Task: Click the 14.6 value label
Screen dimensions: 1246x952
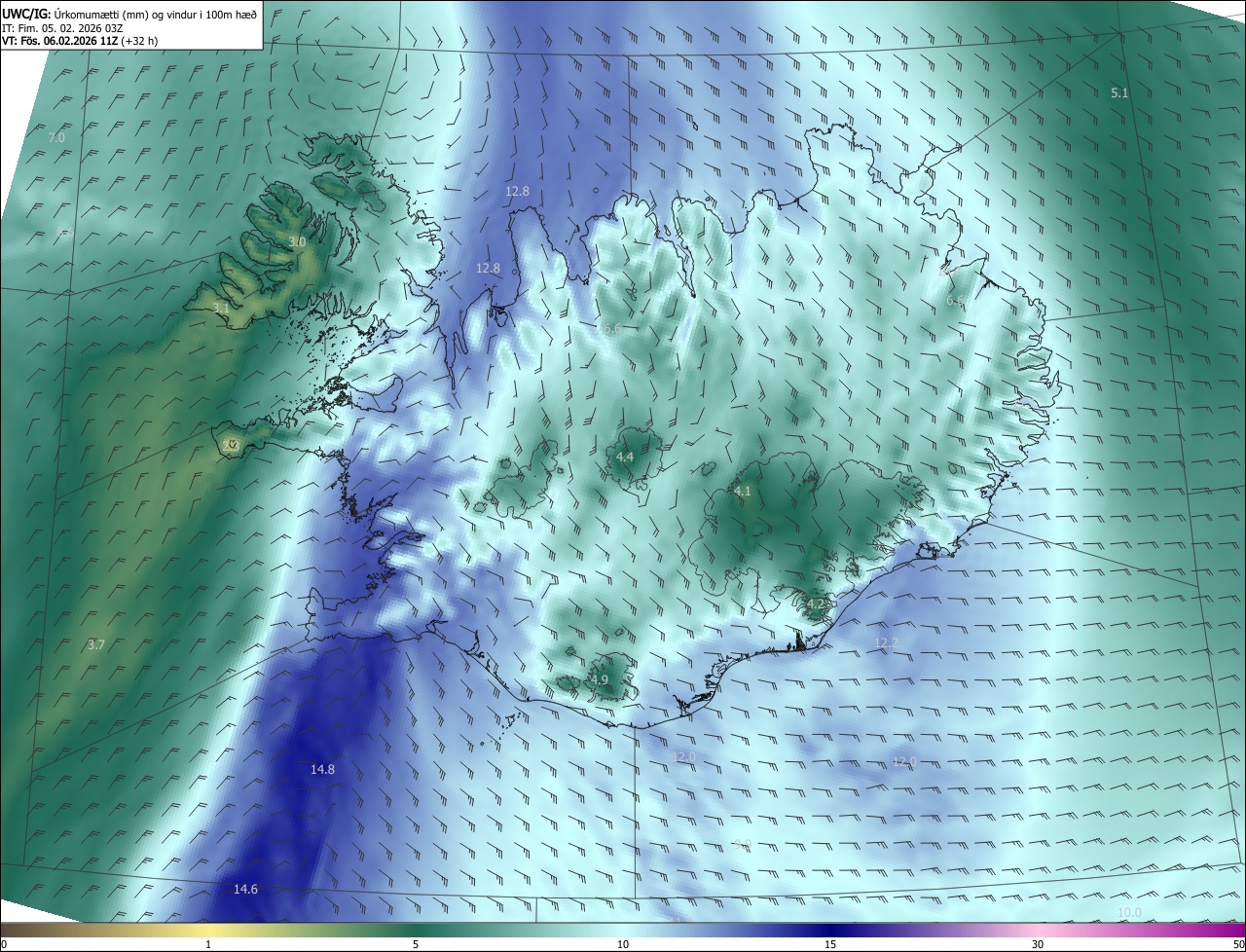Action: point(245,889)
